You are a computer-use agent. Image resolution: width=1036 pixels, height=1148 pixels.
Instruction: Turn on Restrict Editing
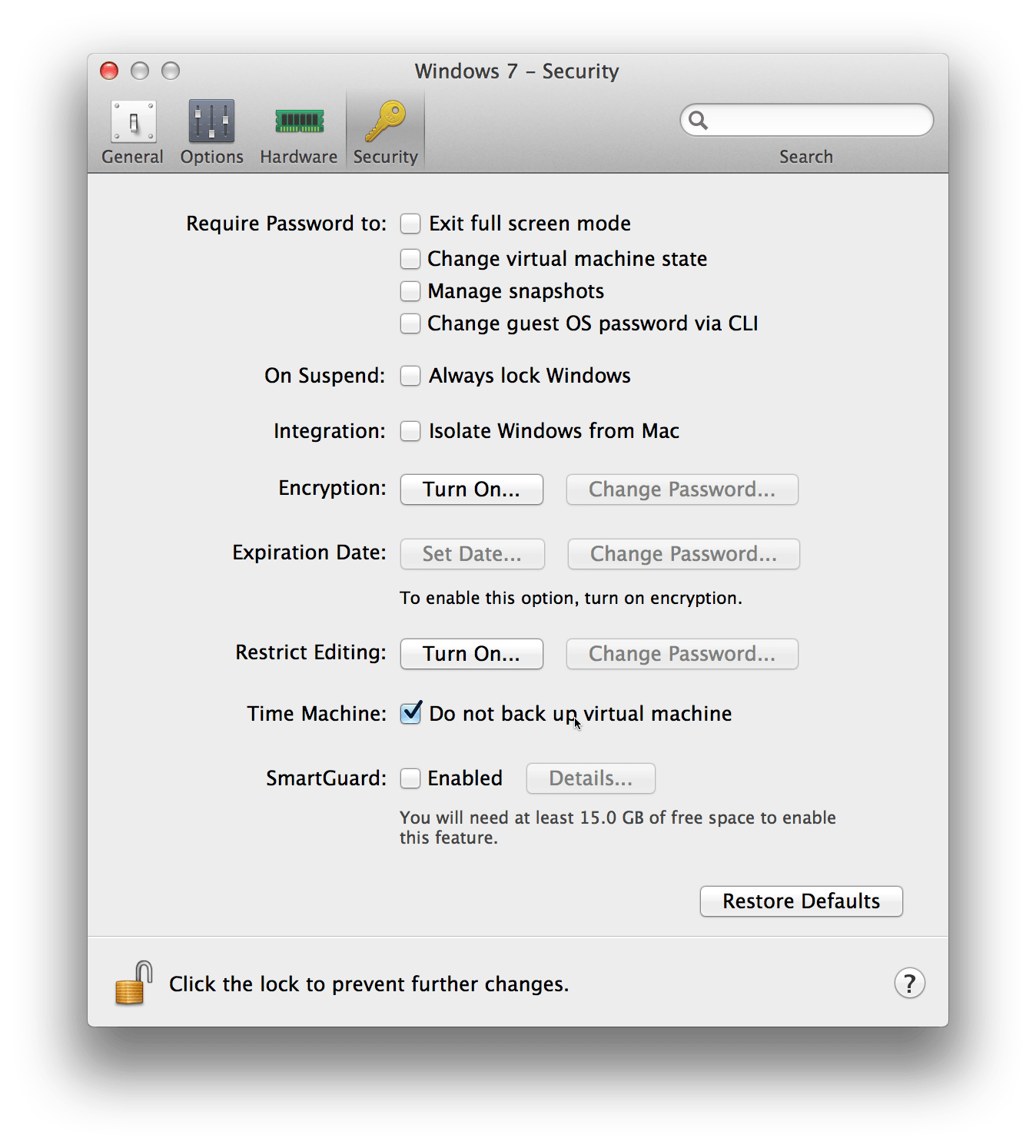(x=471, y=654)
